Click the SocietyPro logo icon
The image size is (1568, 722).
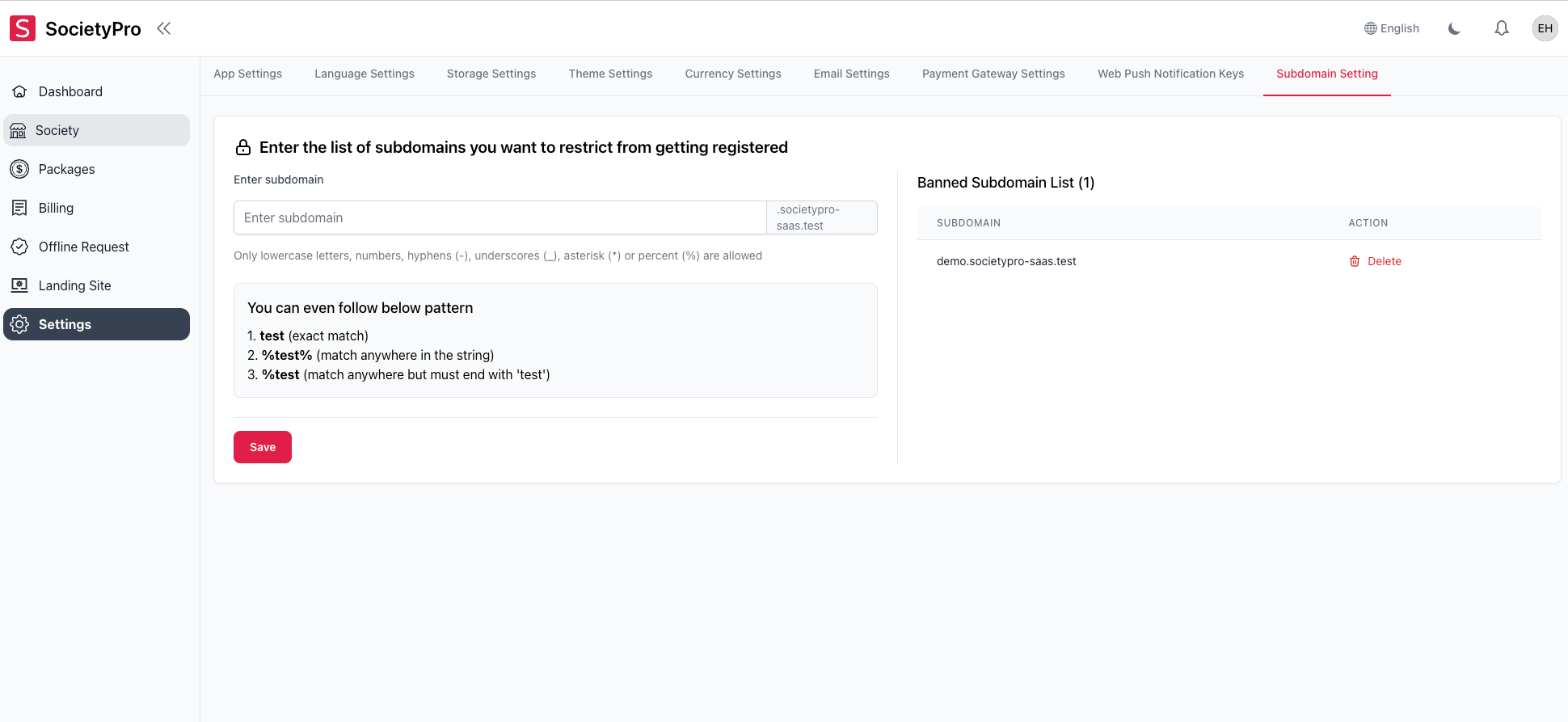click(23, 28)
